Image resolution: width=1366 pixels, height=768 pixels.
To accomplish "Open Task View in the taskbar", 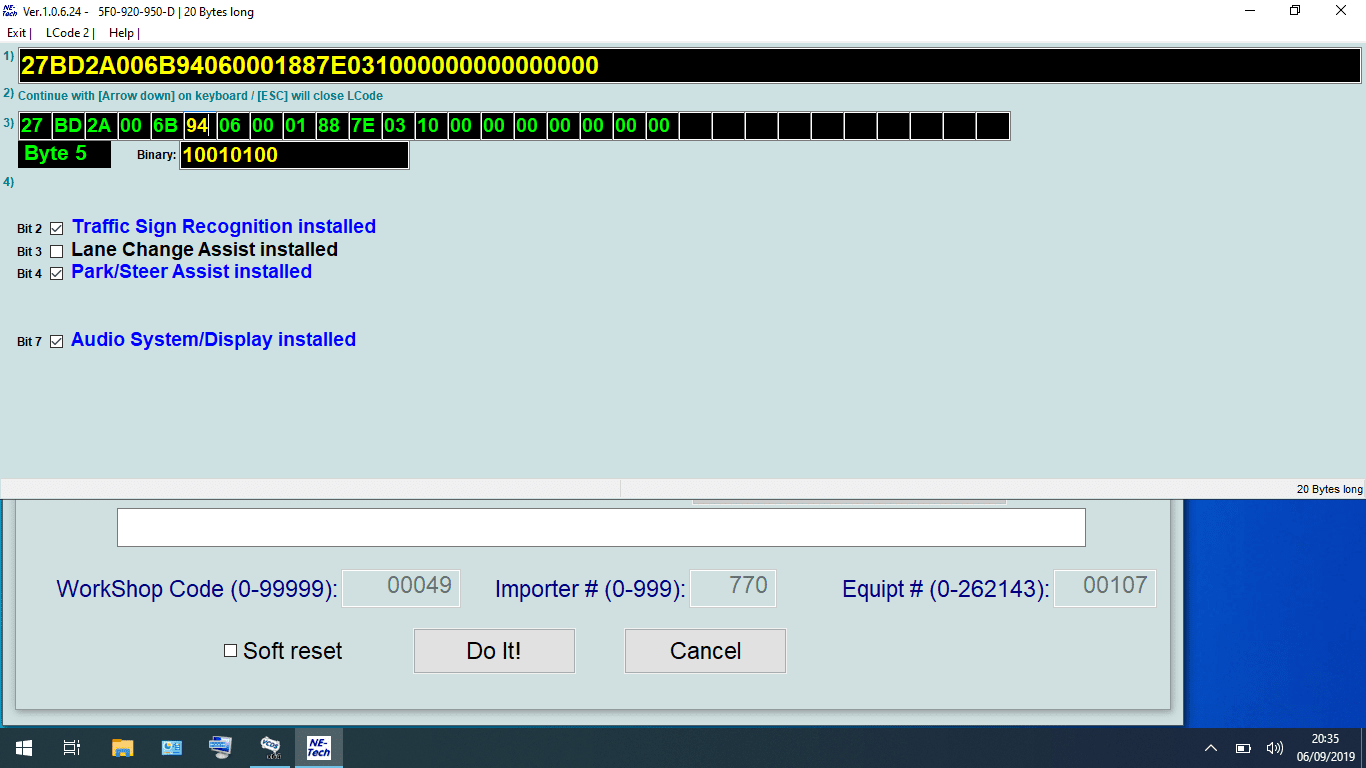I will click(72, 747).
